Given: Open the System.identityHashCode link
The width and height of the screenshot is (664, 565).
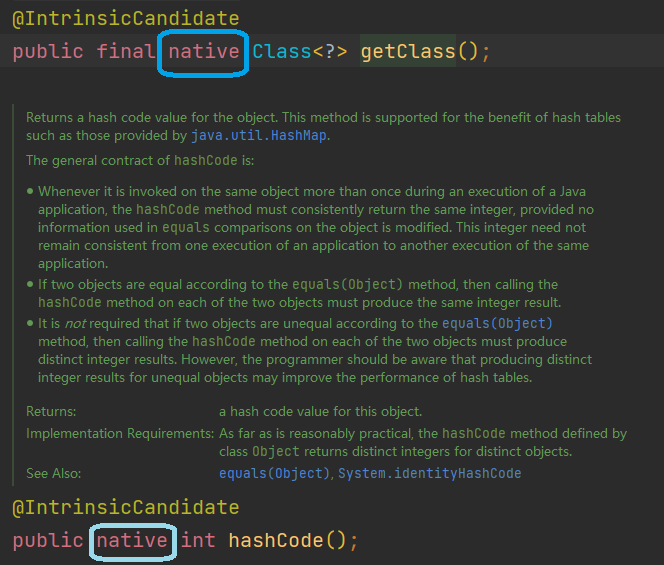Looking at the screenshot, I should 429,473.
